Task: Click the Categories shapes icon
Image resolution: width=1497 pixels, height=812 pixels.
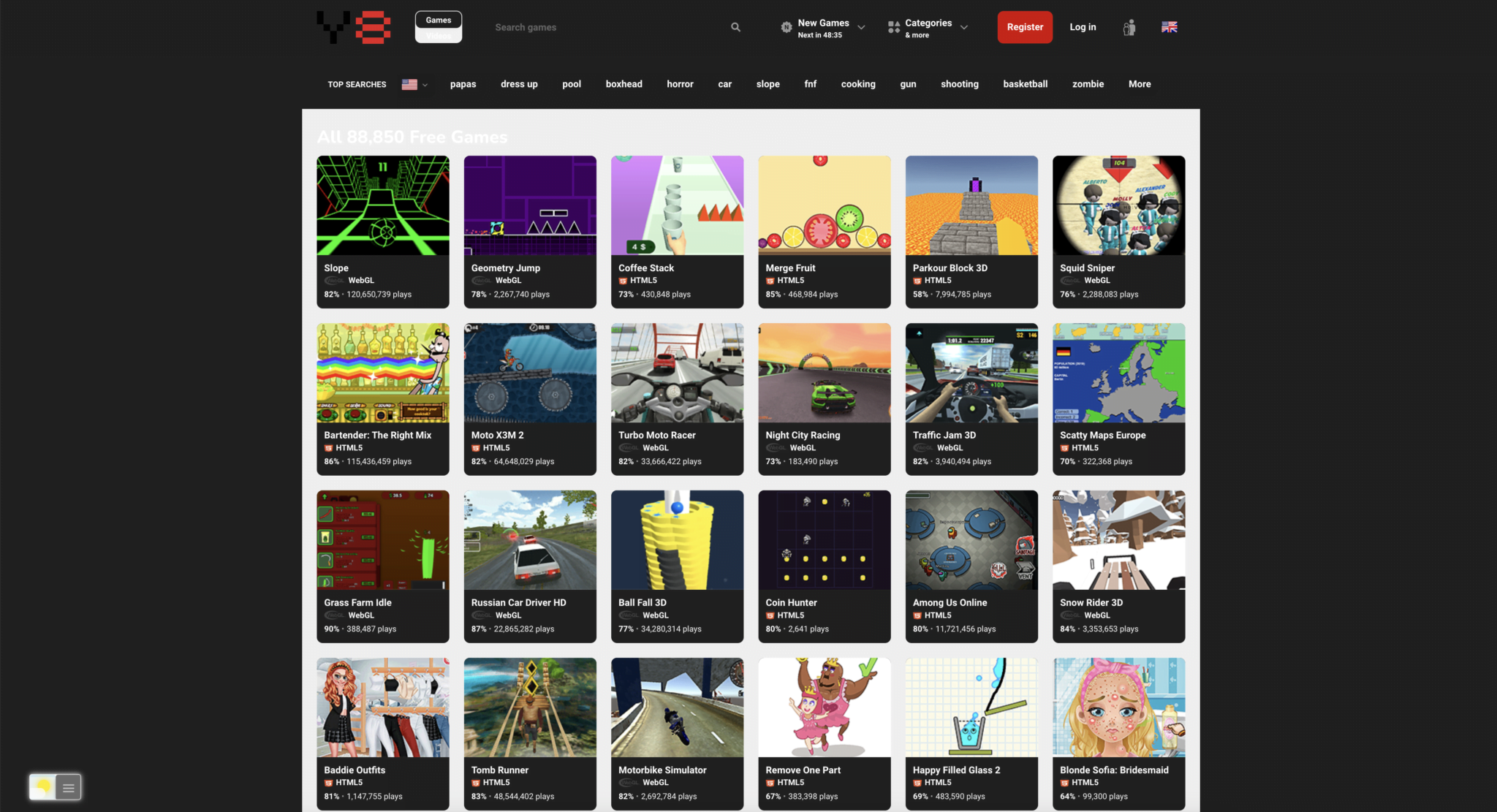Action: point(893,28)
